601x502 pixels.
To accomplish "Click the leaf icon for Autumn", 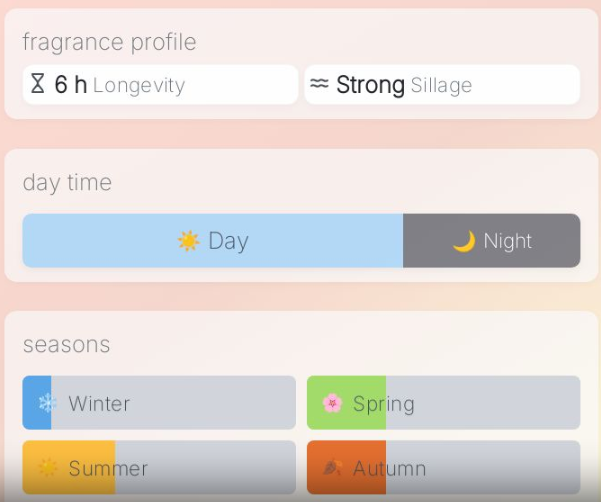I will 332,468.
